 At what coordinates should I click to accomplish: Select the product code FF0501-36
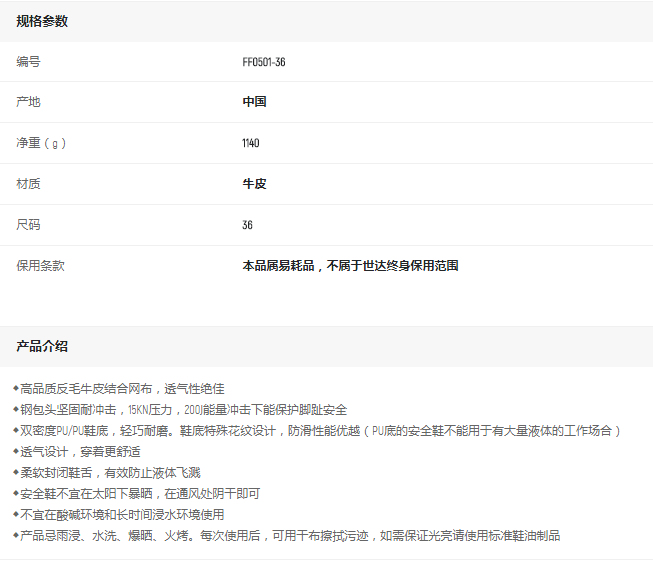point(264,62)
